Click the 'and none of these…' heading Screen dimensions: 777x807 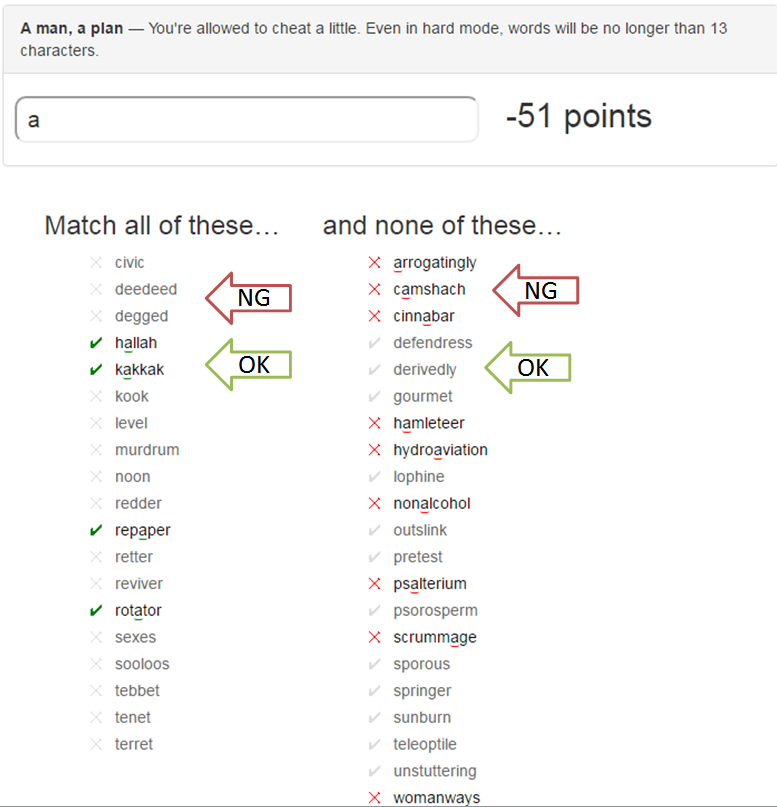(442, 226)
